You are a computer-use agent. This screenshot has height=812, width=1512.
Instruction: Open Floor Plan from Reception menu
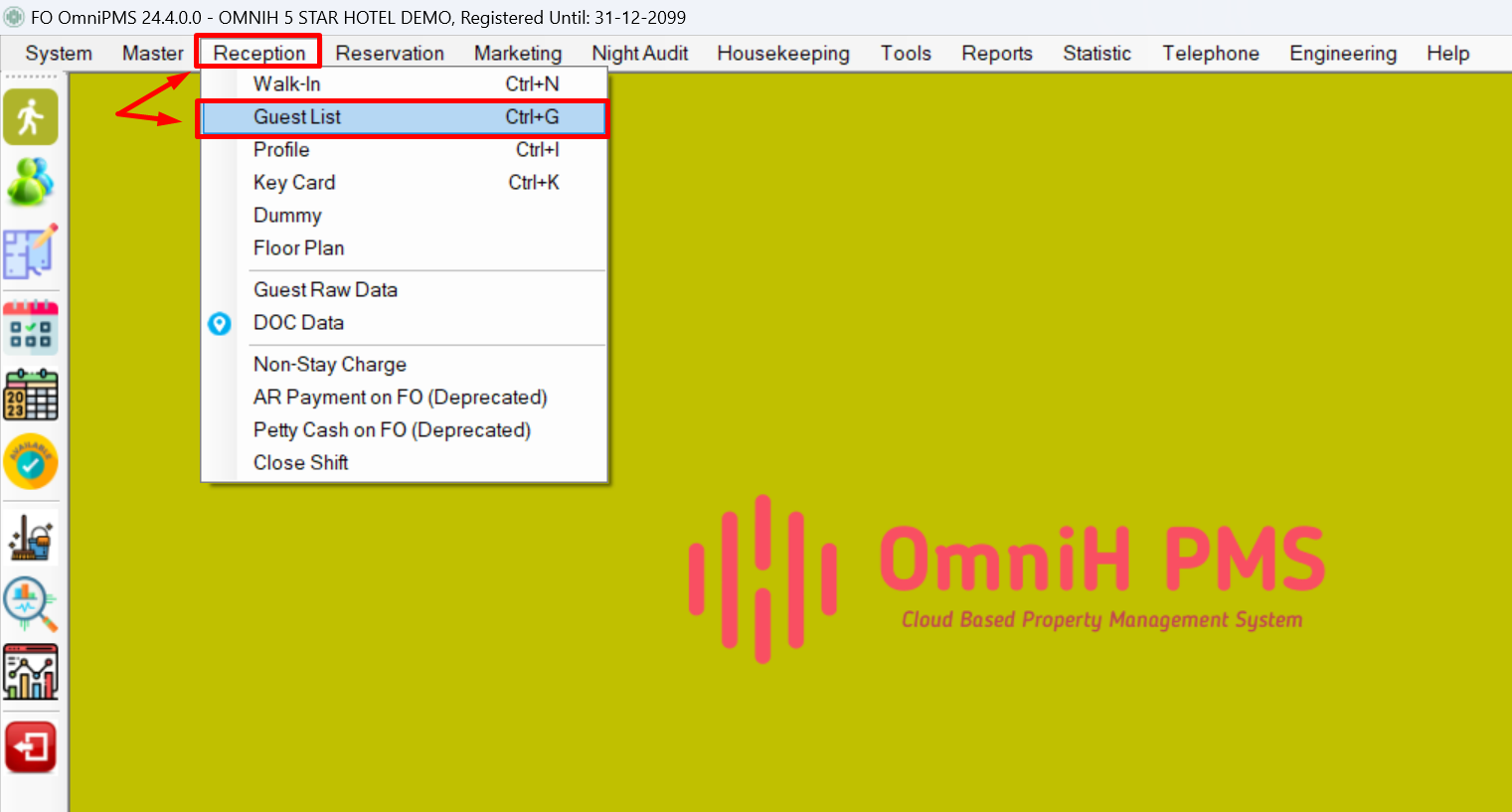(404, 248)
